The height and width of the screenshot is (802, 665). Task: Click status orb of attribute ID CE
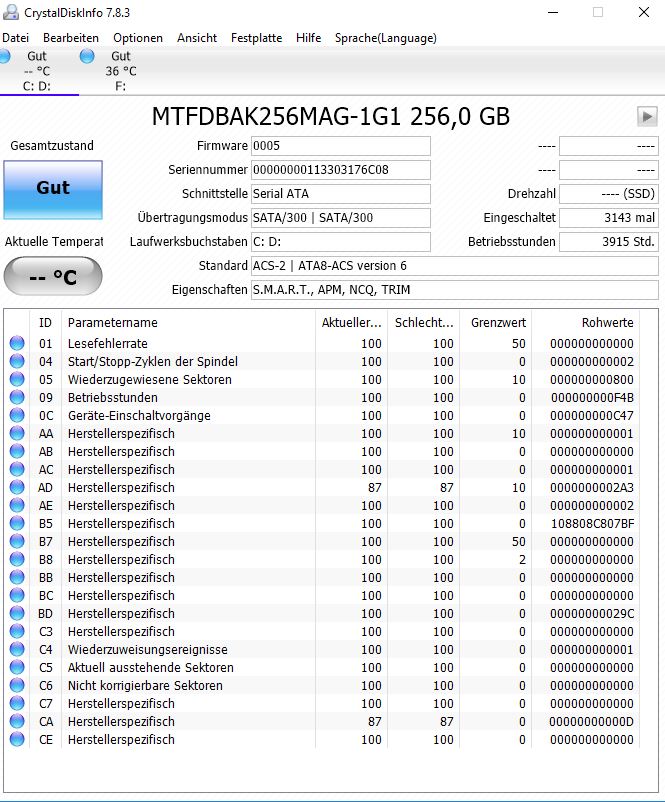click(x=17, y=739)
